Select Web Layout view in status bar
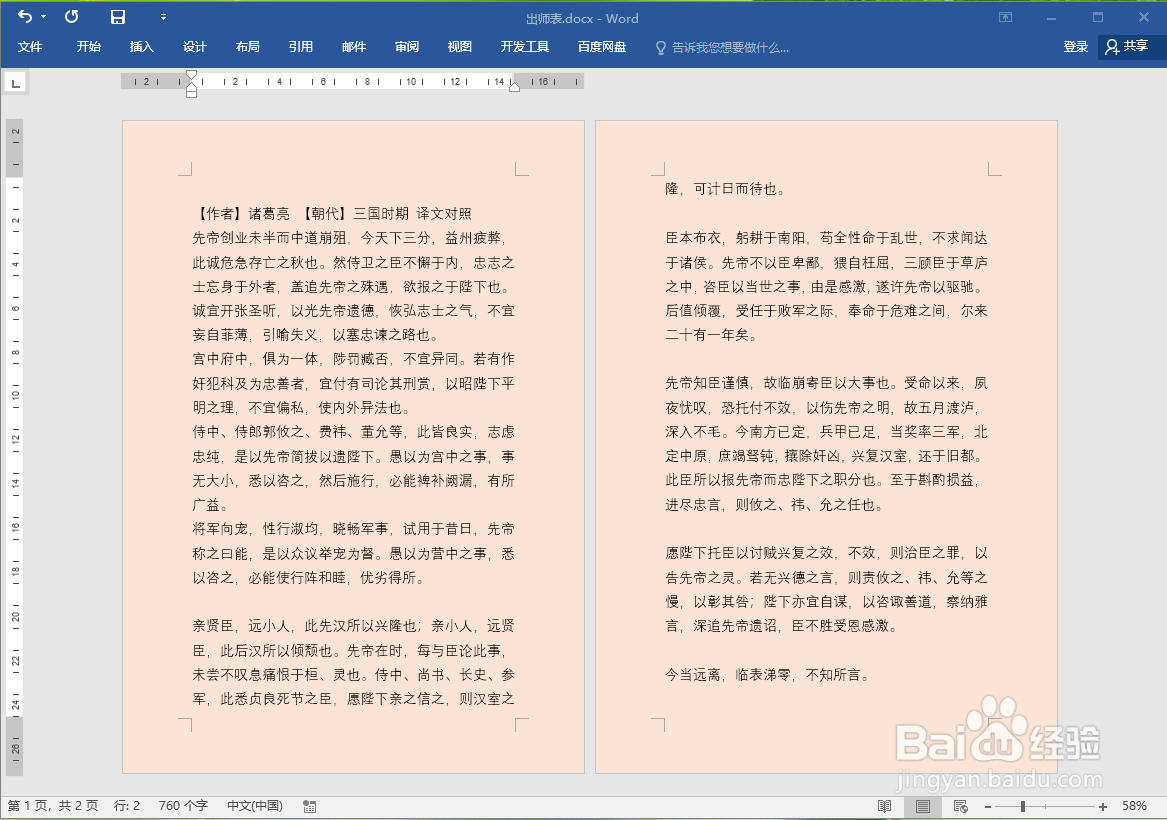Screen dimensions: 1167x820 click(960, 806)
